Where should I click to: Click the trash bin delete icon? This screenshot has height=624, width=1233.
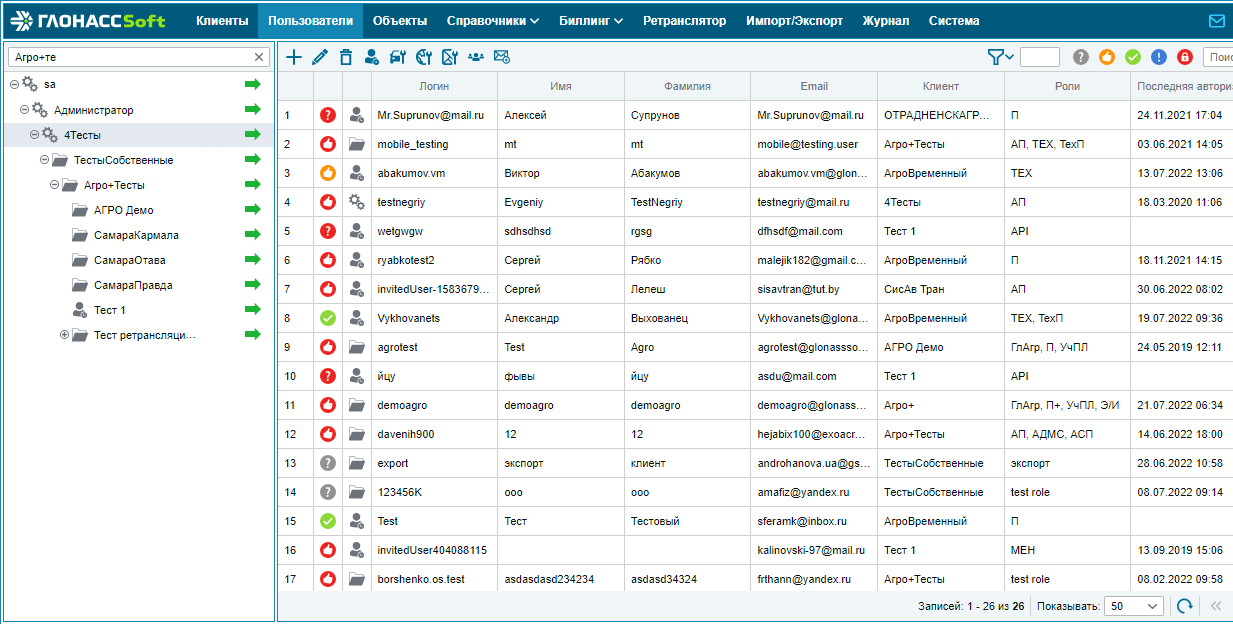pyautogui.click(x=346, y=57)
